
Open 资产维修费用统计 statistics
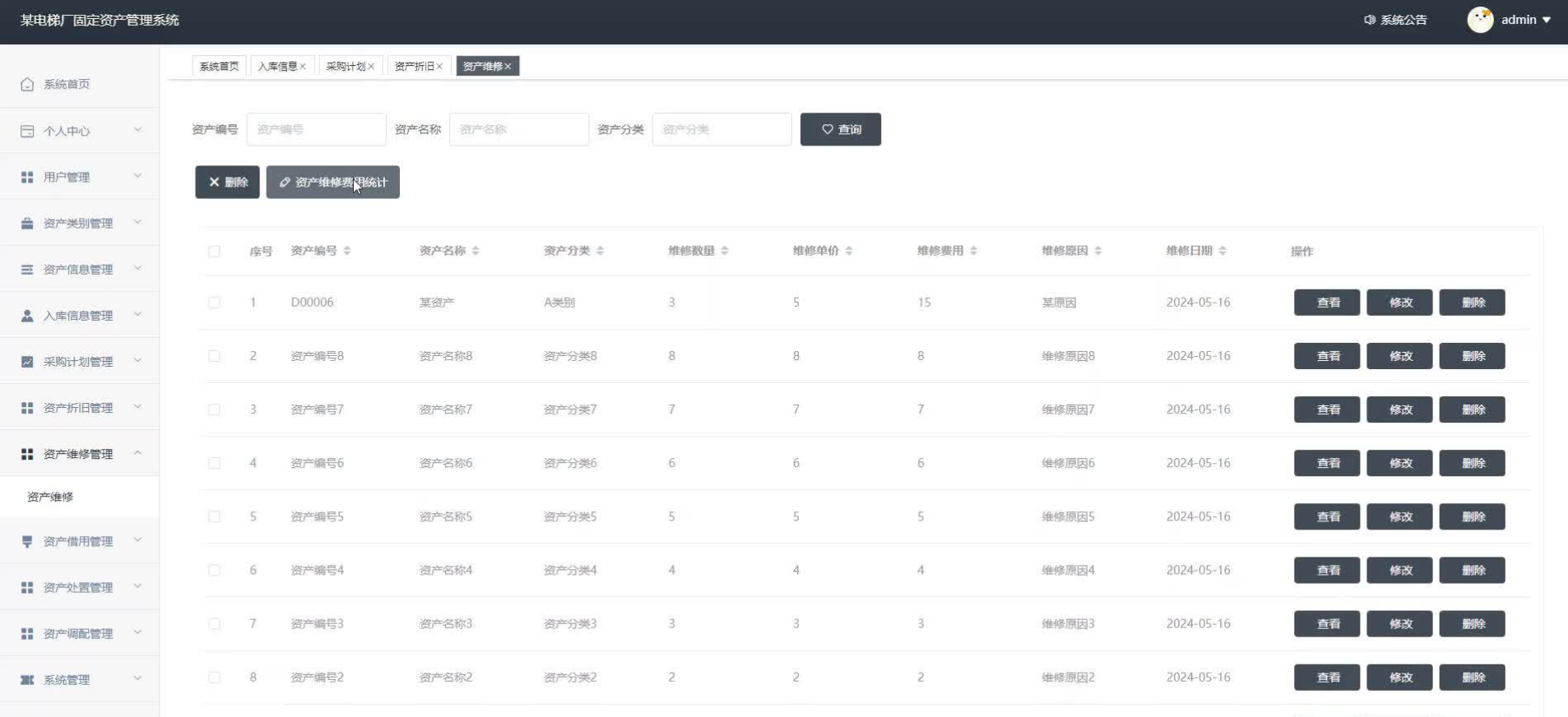(332, 182)
